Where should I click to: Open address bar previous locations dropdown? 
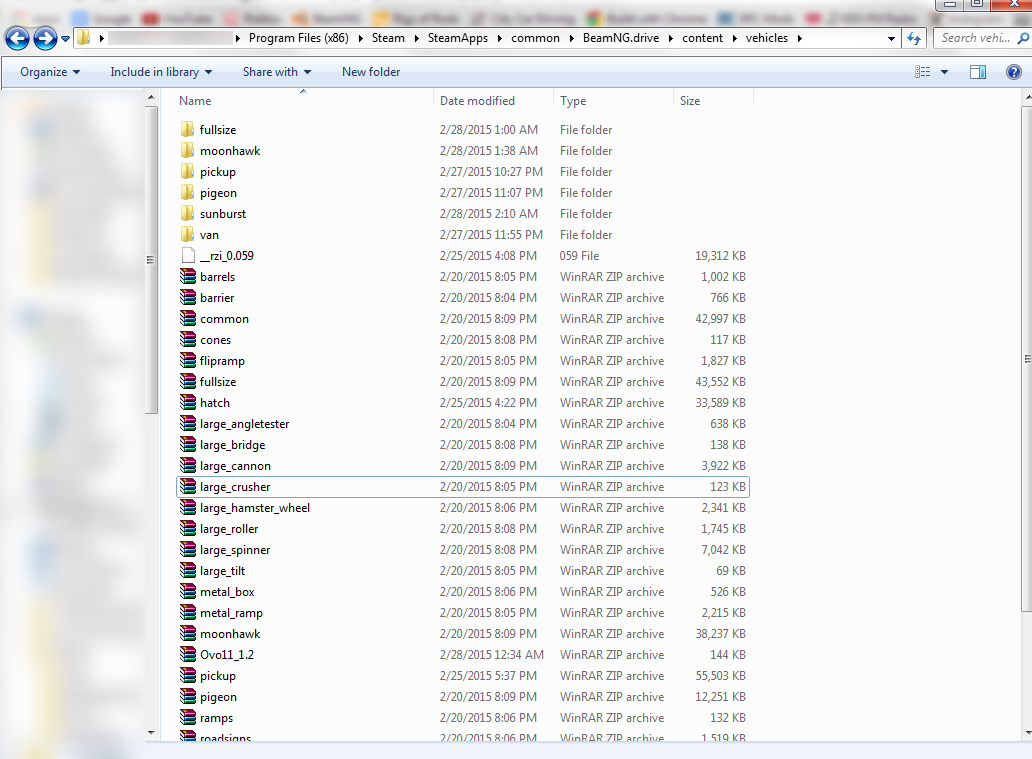[x=891, y=38]
